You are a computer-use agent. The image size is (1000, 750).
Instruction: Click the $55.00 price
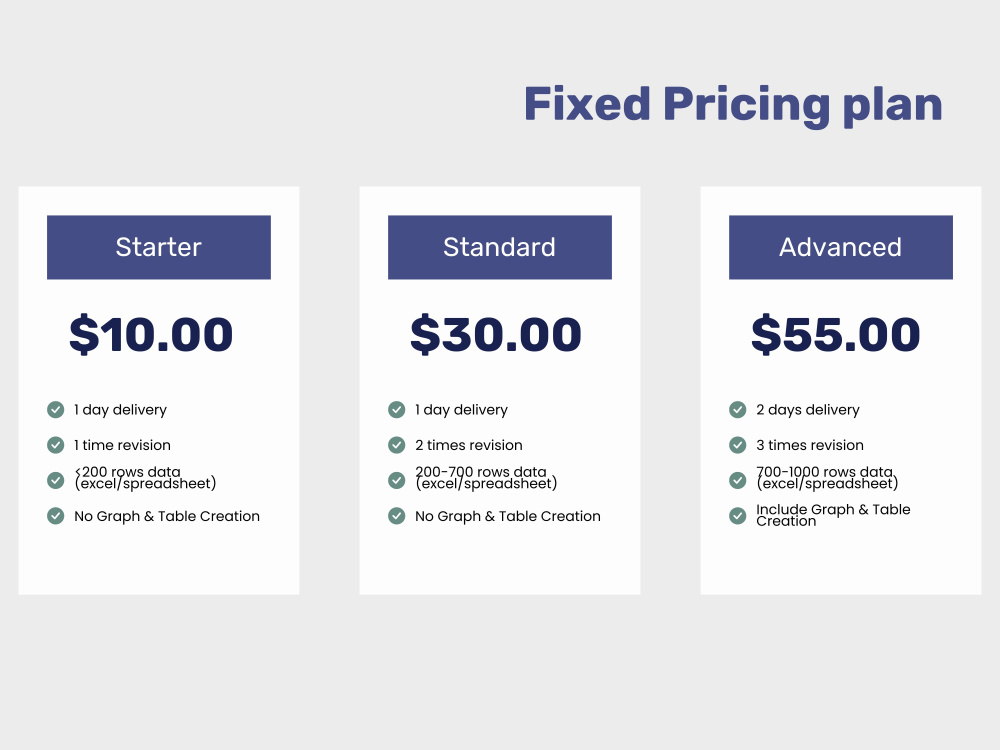click(835, 334)
